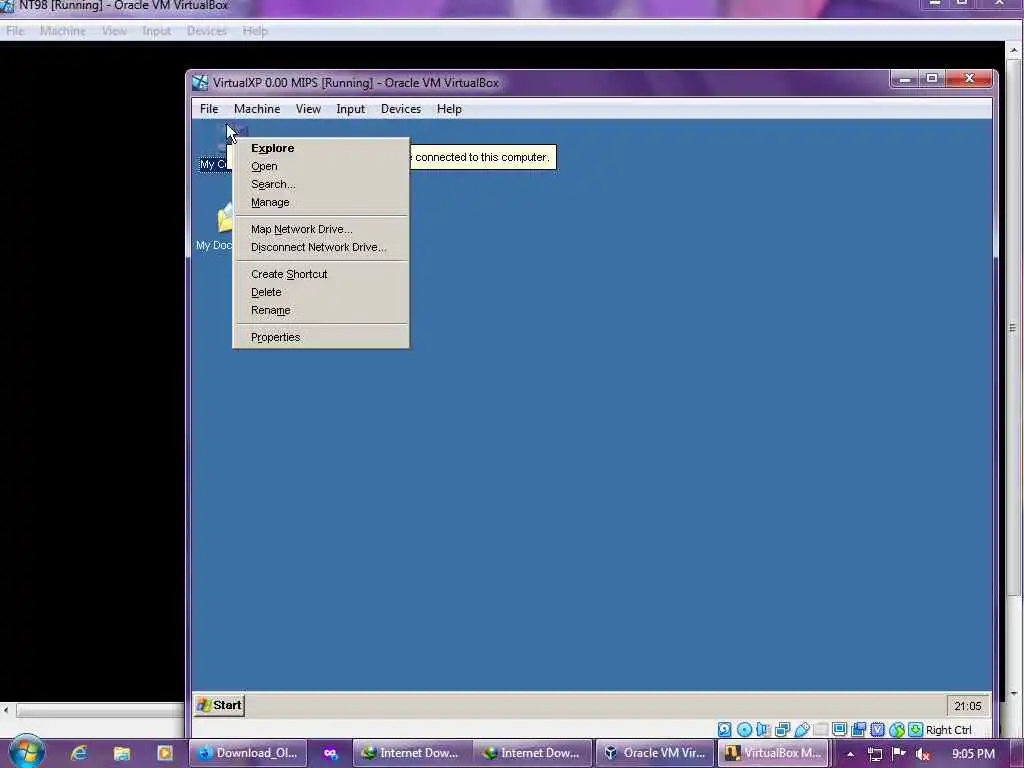Click the virtualization features V icon

[x=878, y=729]
